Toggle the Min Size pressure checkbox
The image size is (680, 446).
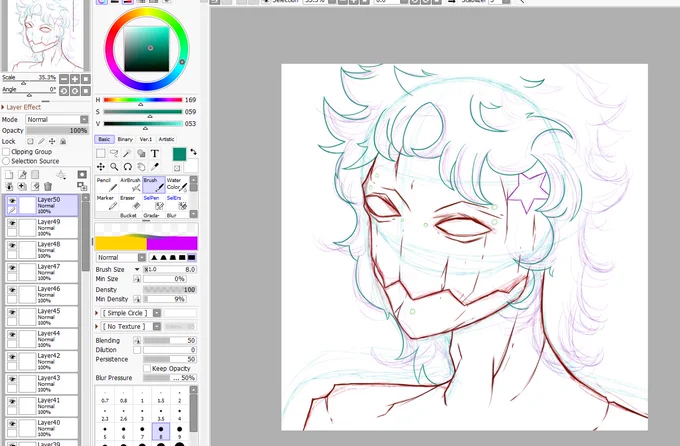[137, 279]
